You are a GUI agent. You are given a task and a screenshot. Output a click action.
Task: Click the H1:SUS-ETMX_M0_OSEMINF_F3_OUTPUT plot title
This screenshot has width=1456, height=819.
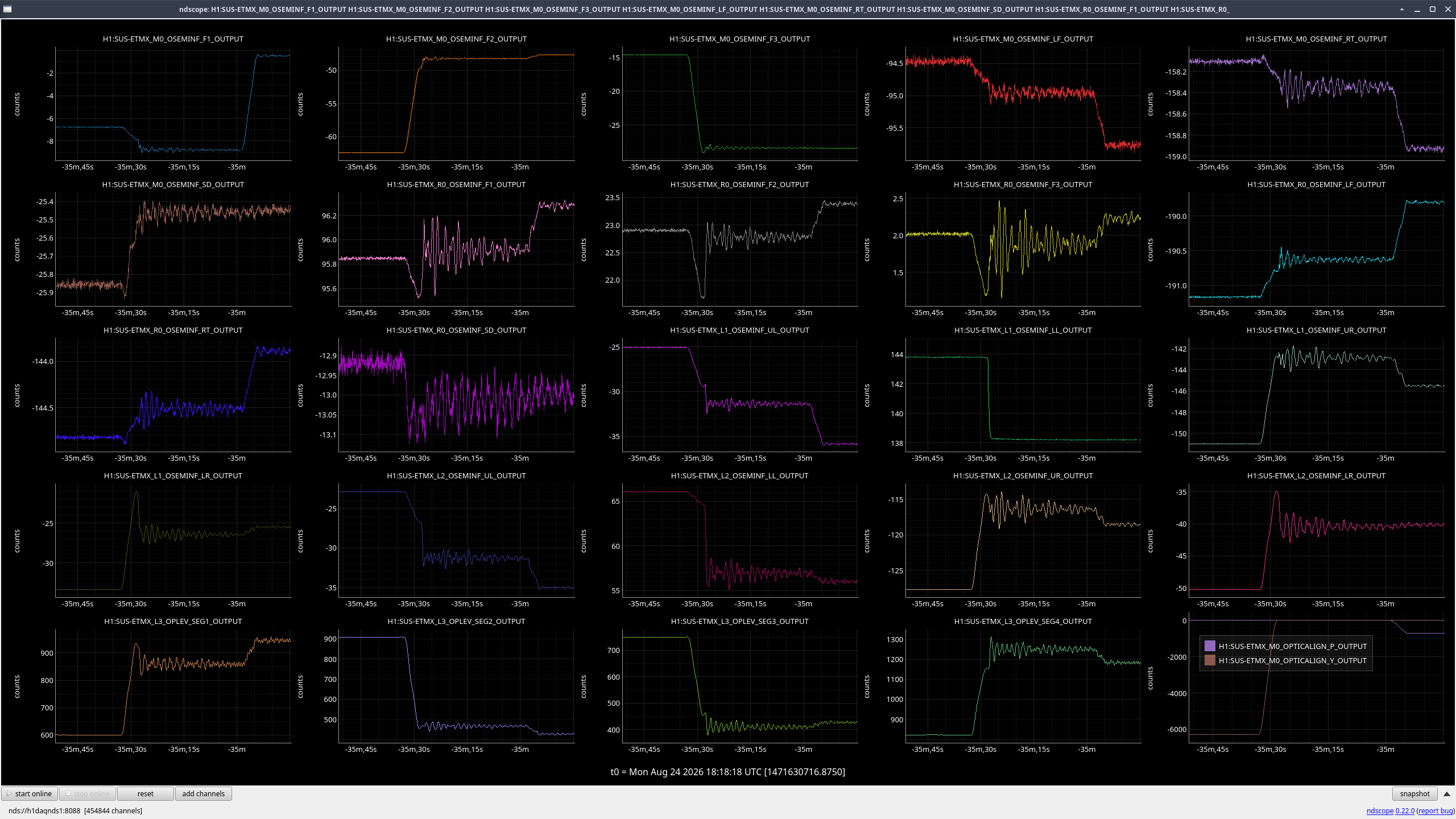pos(739,39)
